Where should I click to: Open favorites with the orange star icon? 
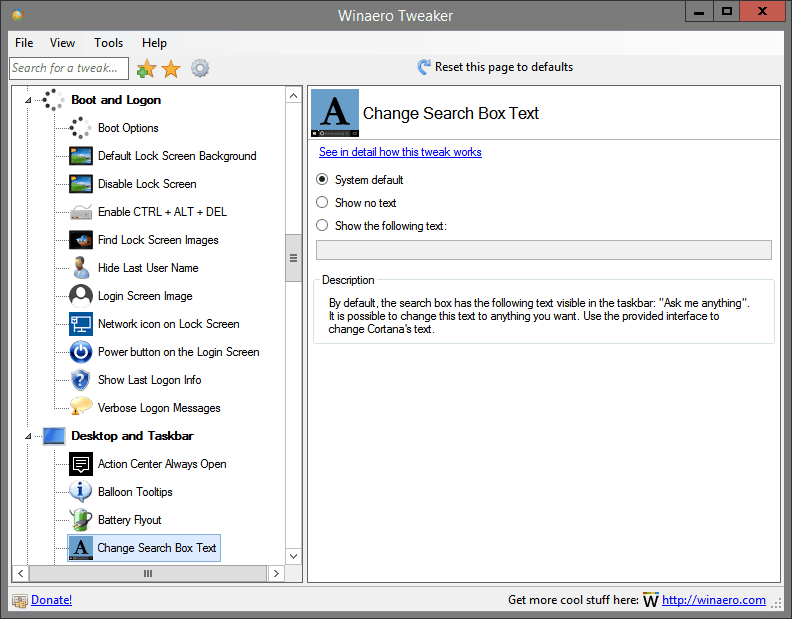pos(171,68)
